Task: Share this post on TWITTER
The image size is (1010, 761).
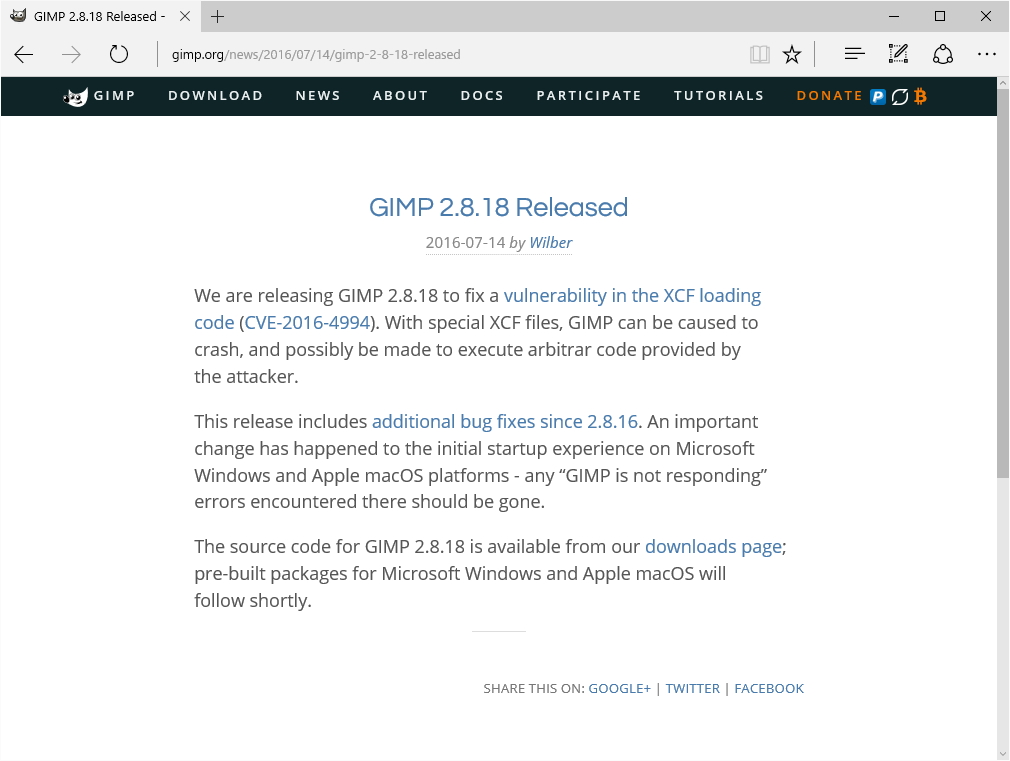Action: tap(692, 689)
